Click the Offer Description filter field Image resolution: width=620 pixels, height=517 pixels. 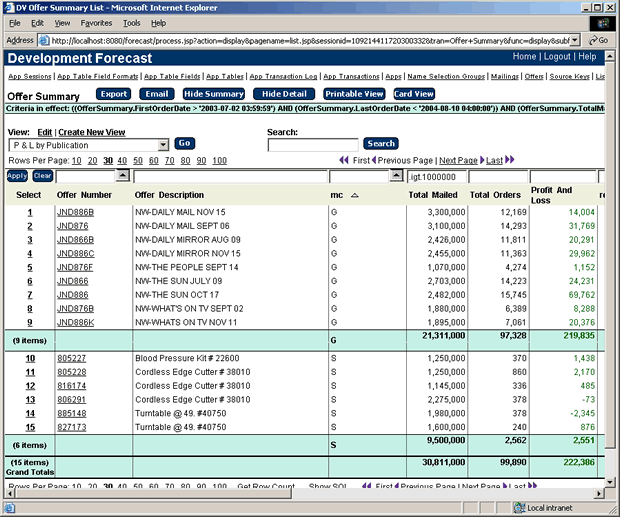(x=231, y=177)
